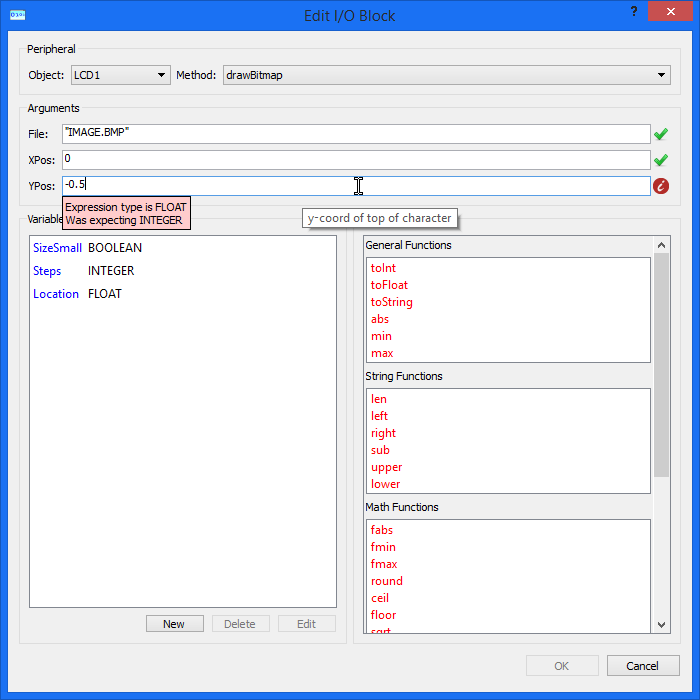Open the Object LCD1 dropdown
700x700 pixels.
tap(120, 75)
